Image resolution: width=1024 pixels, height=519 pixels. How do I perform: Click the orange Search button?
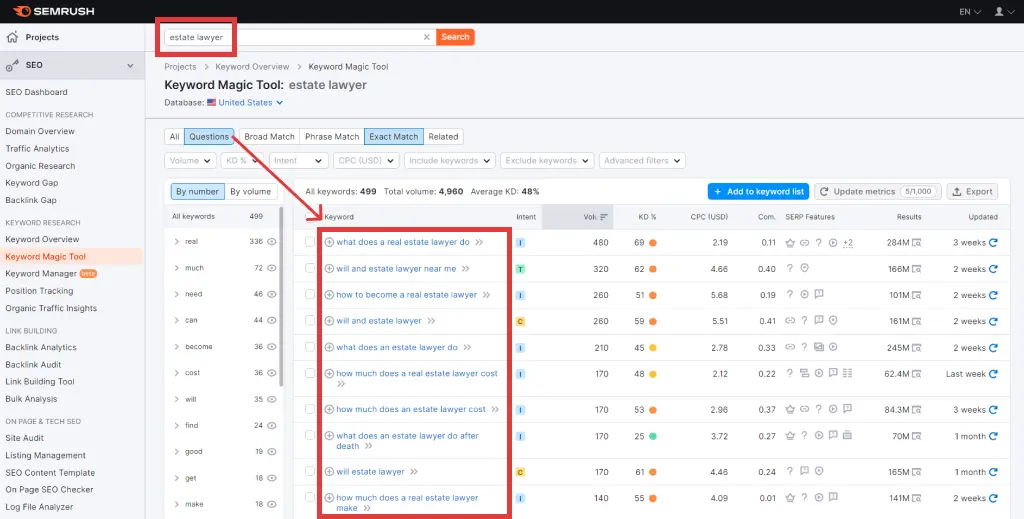455,37
